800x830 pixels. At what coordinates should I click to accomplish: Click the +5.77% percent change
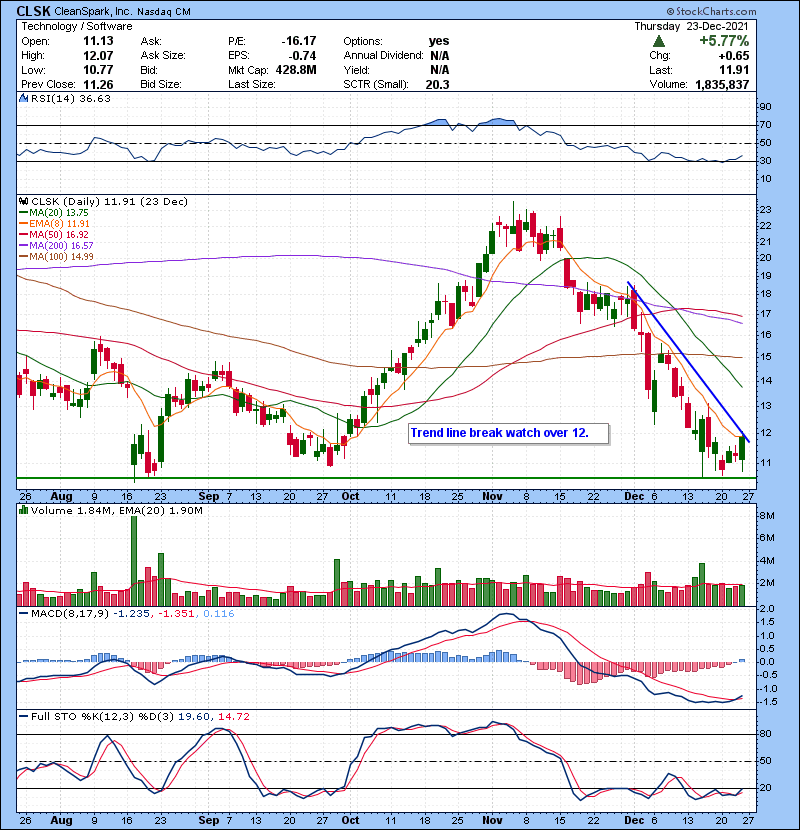724,41
